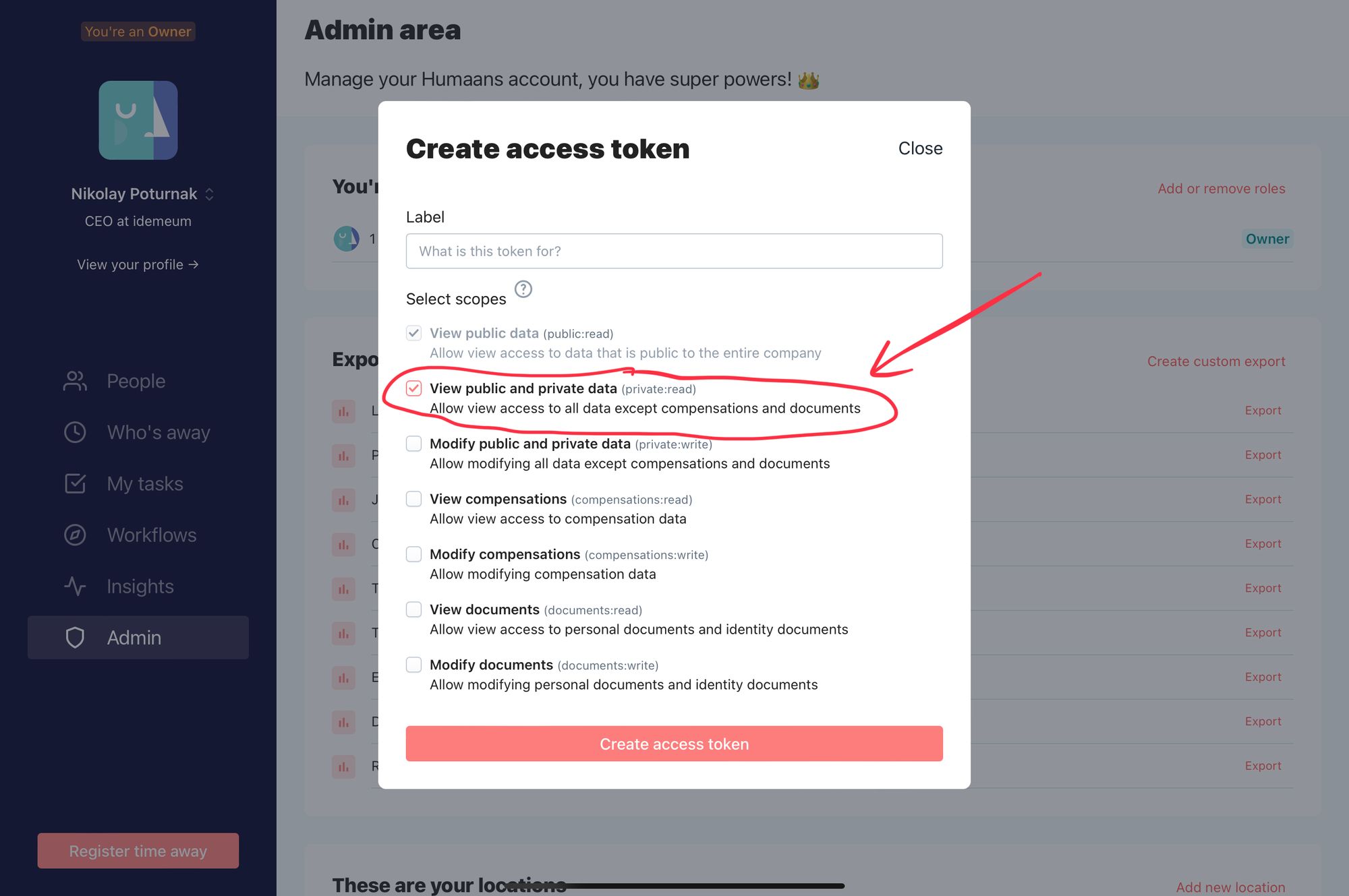Expand the Nikolay Poturnak account switcher arrows

tap(209, 194)
